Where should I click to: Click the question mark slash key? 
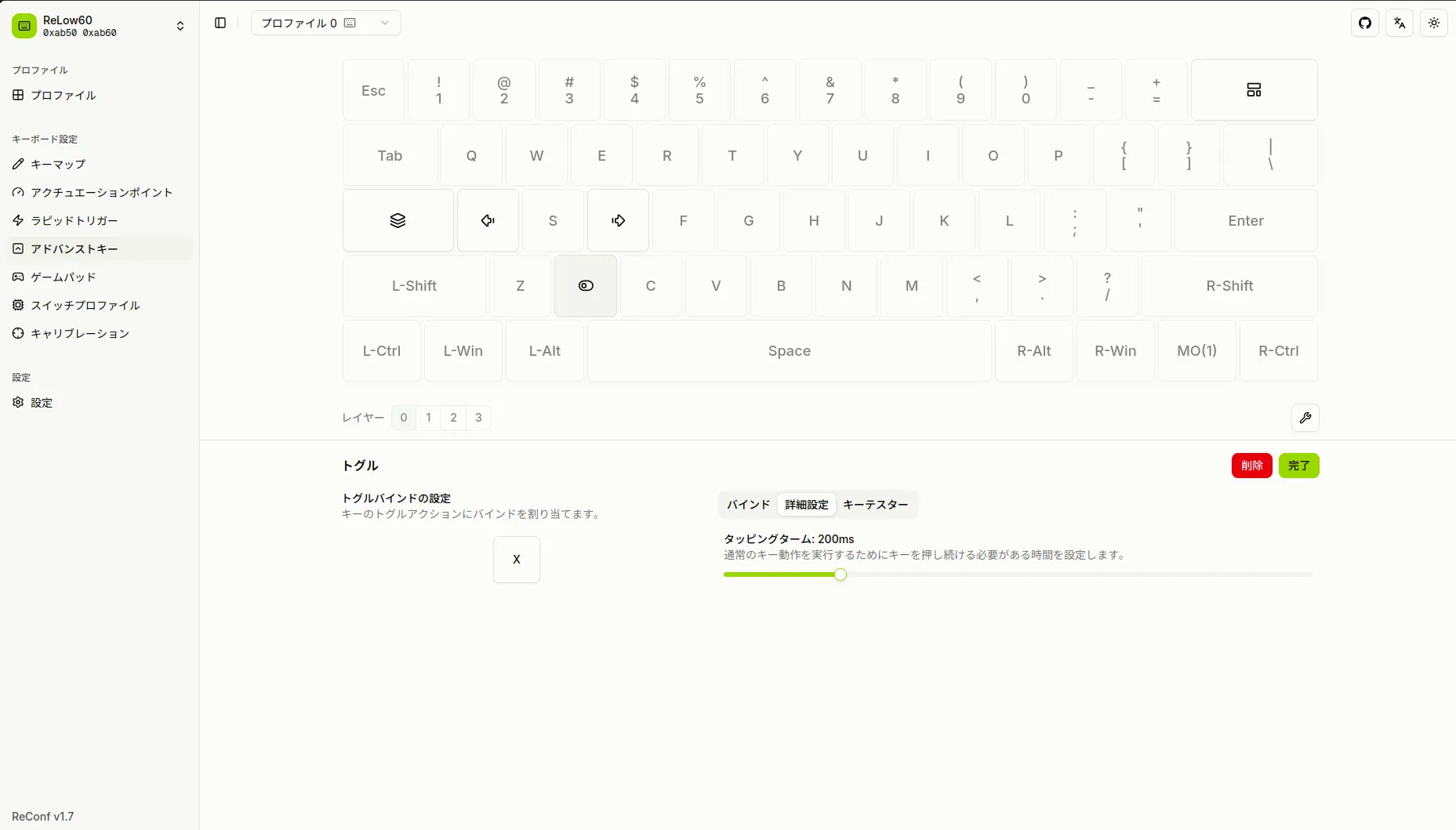click(x=1107, y=285)
